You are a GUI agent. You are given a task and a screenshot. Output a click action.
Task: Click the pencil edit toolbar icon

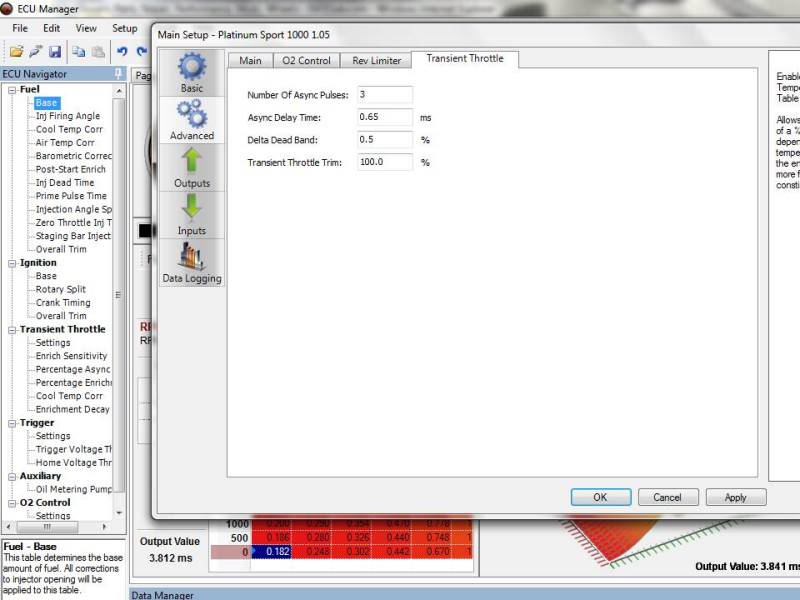point(36,52)
